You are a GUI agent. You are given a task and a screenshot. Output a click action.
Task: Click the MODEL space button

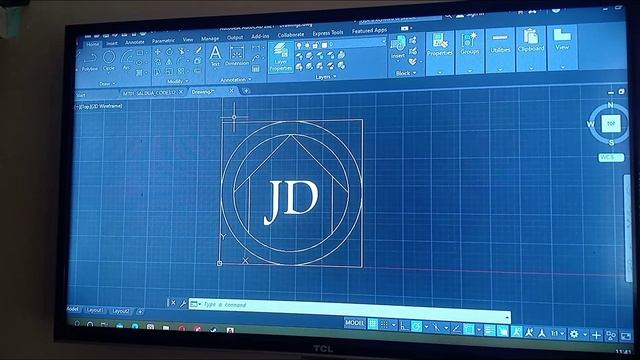tap(355, 323)
